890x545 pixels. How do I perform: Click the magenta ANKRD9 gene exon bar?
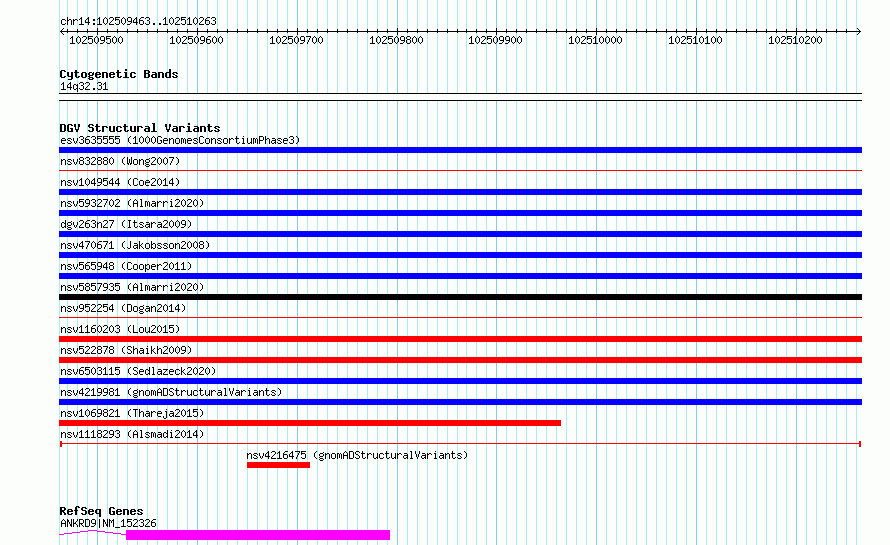[x=258, y=535]
